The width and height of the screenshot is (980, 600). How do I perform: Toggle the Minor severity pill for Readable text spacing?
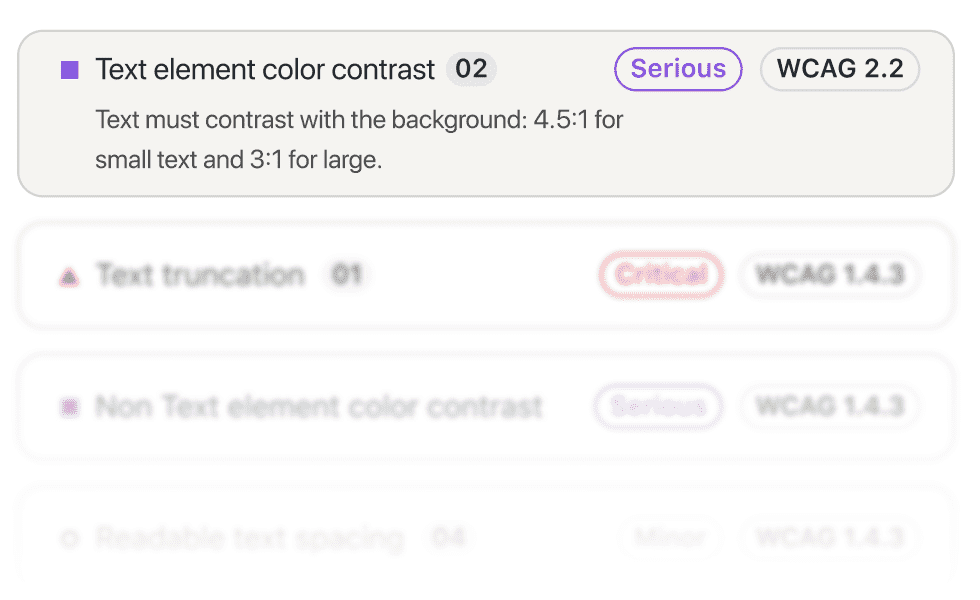click(x=670, y=538)
